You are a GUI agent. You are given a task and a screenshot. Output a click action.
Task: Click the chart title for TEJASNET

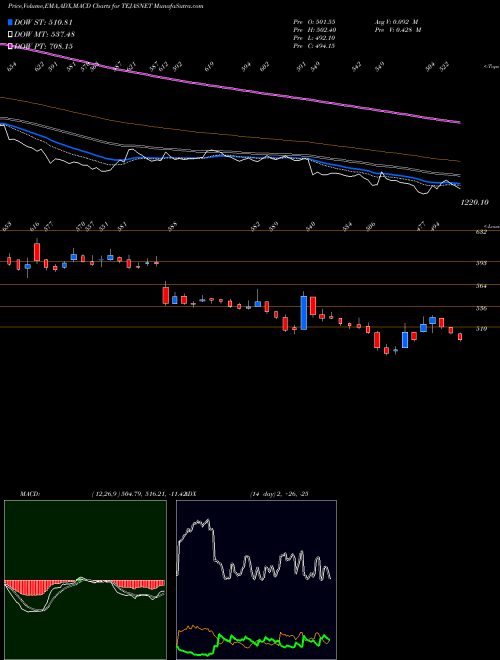[105, 6]
